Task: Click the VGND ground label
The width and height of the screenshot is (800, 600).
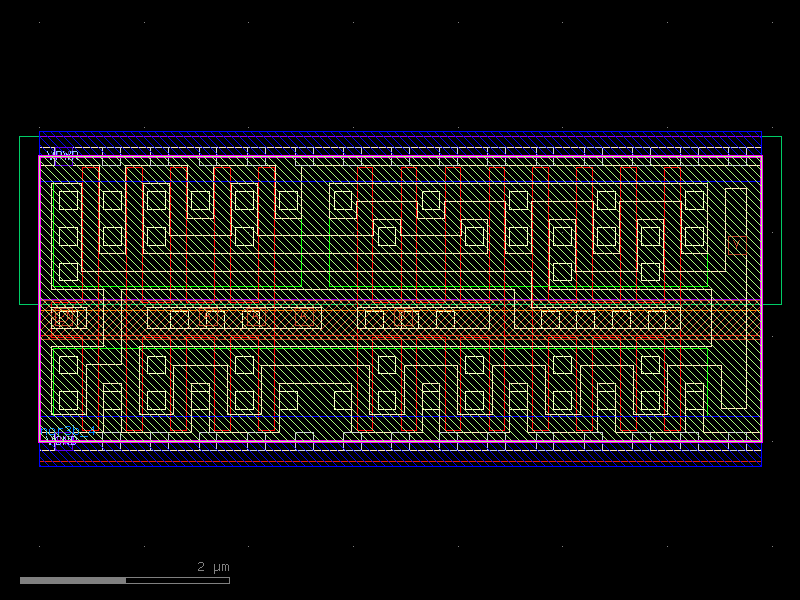Action: coord(60,441)
